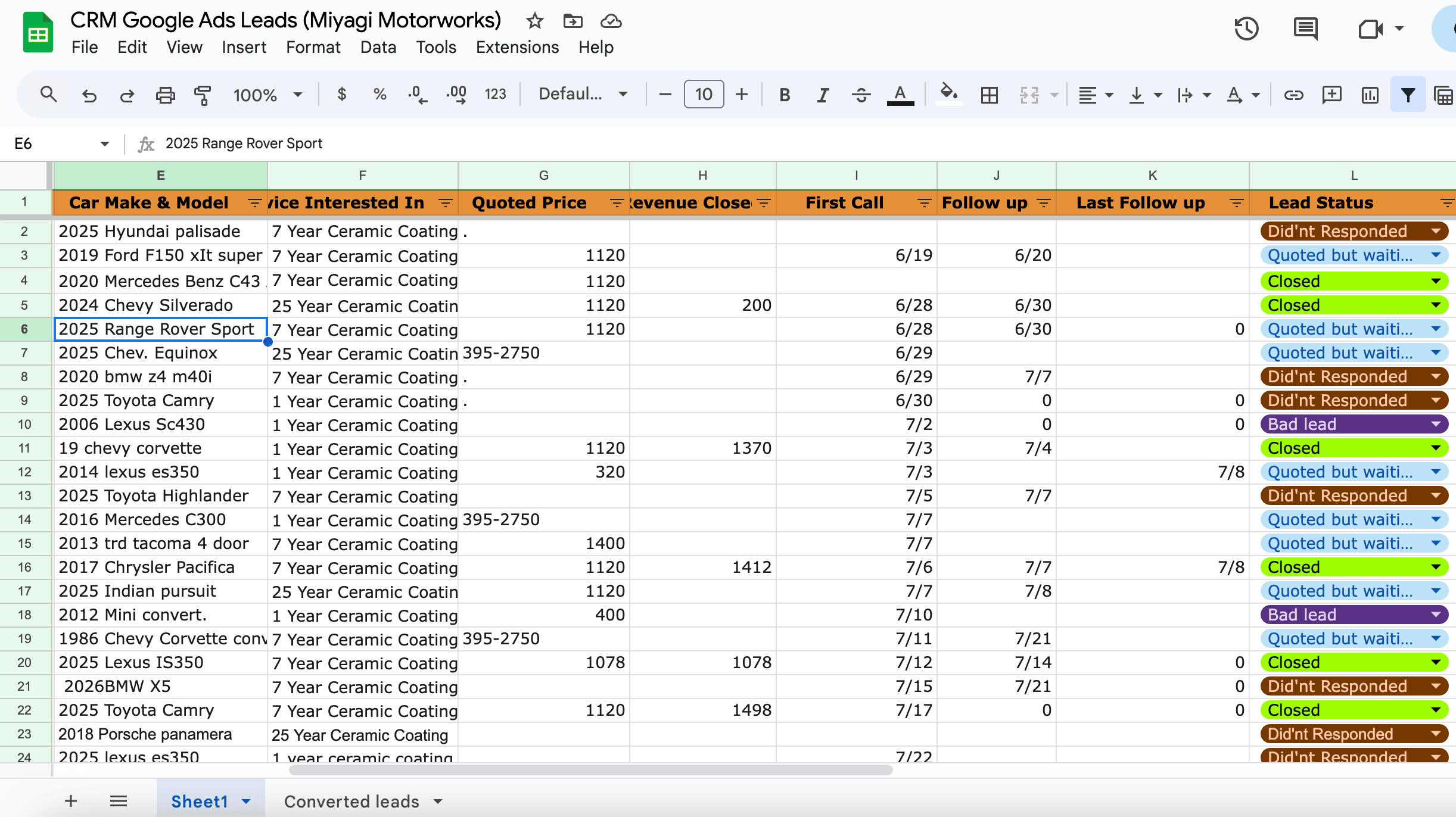The height and width of the screenshot is (817, 1456).
Task: Insert a link into the cell
Action: coord(1293,95)
